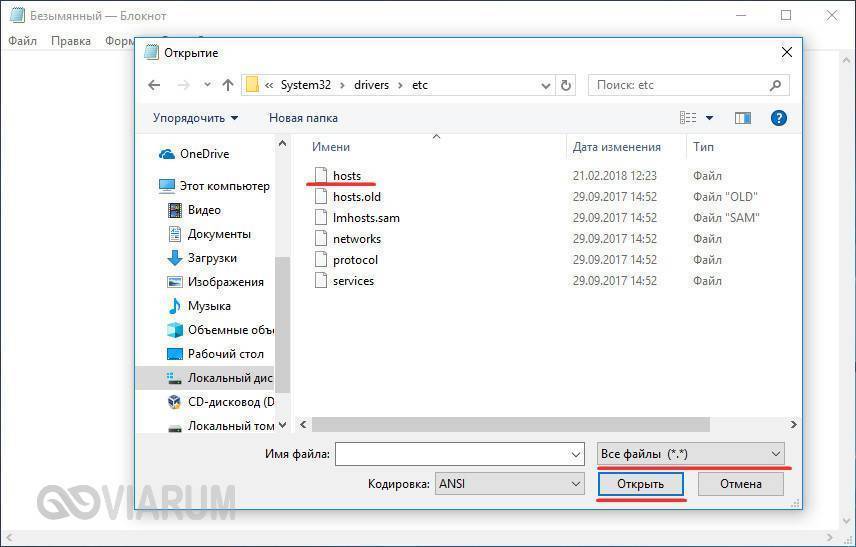Go back with the left arrow
The width and height of the screenshot is (856, 547).
[154, 85]
